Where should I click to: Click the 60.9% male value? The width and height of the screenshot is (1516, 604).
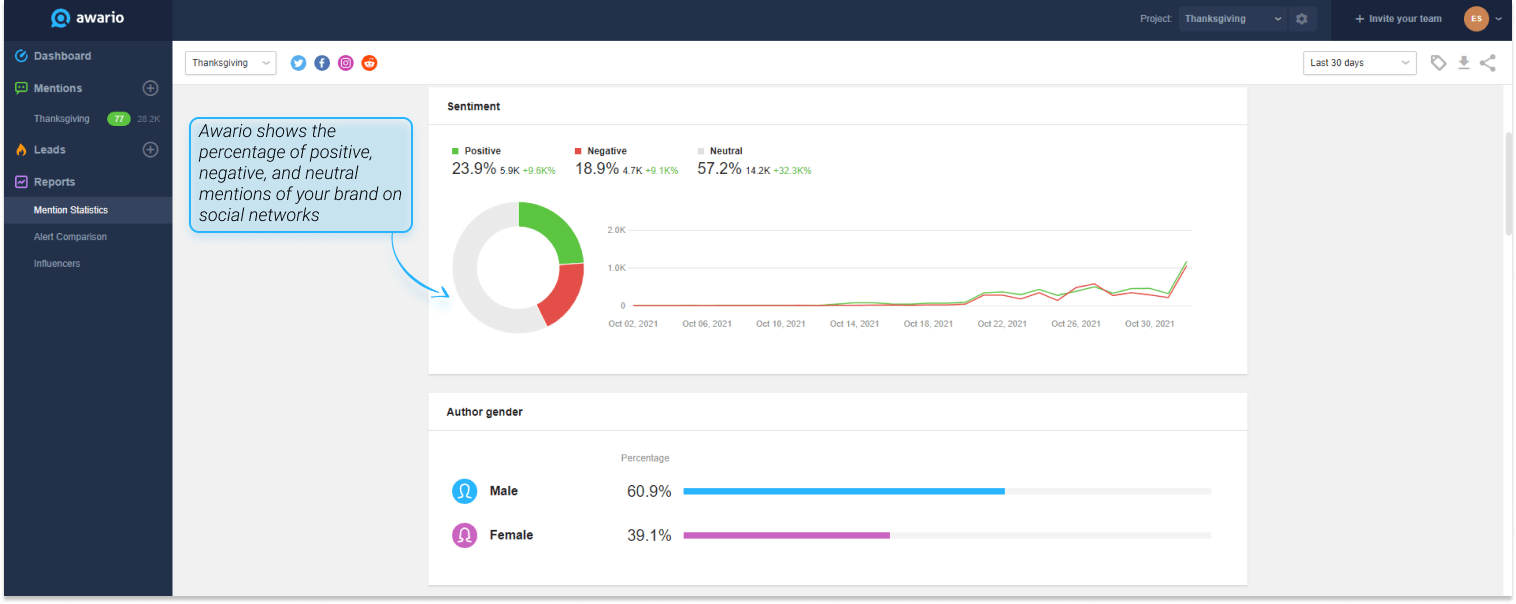pos(649,491)
